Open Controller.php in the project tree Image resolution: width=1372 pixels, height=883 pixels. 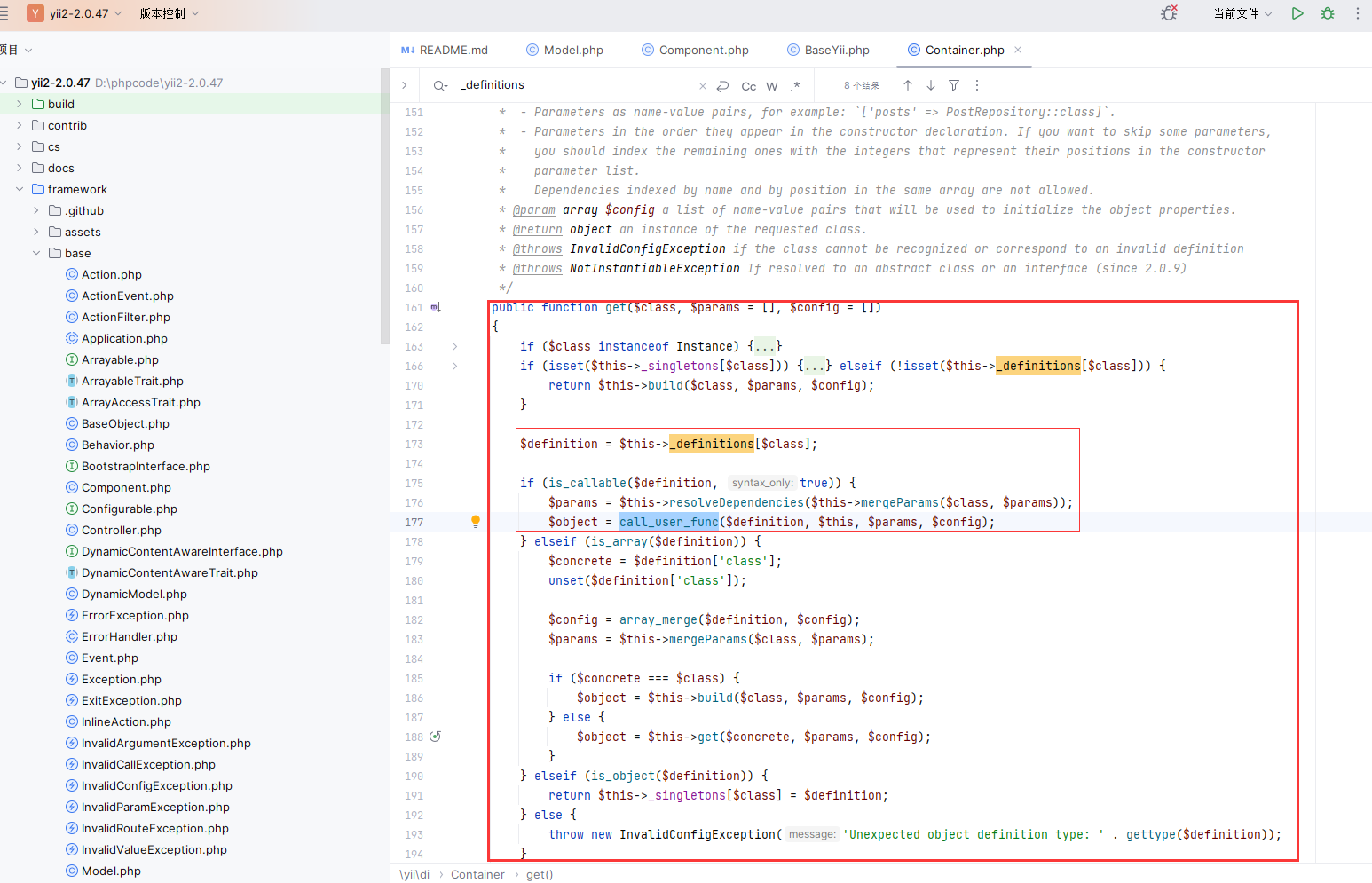coord(122,530)
